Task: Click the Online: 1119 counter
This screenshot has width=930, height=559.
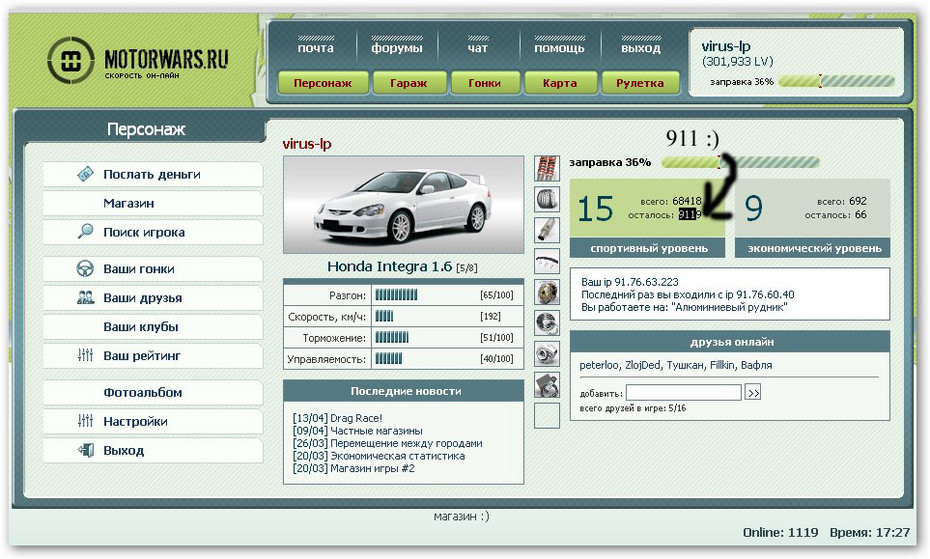Action: 781,532
